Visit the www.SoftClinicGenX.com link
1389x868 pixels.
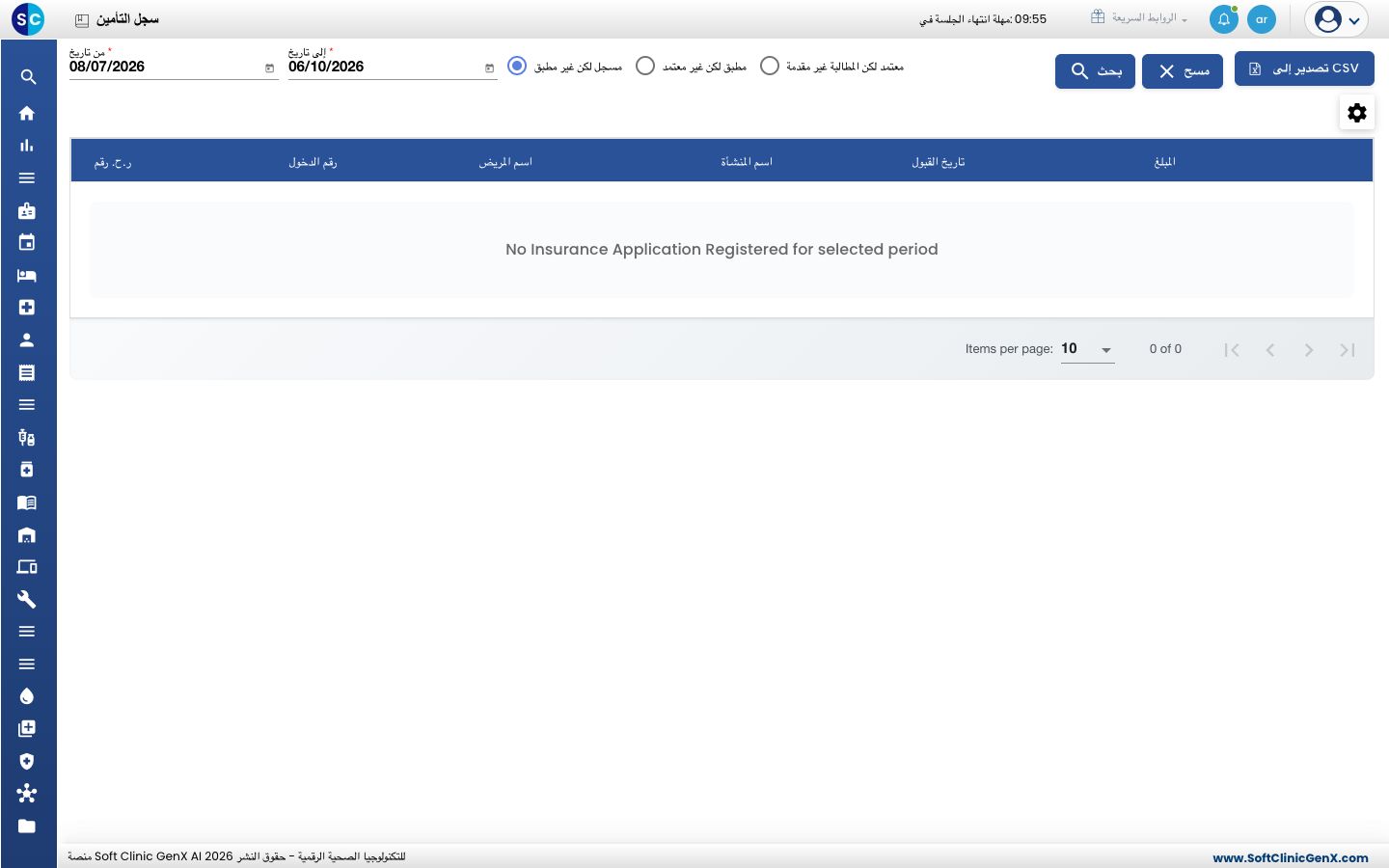(1291, 857)
